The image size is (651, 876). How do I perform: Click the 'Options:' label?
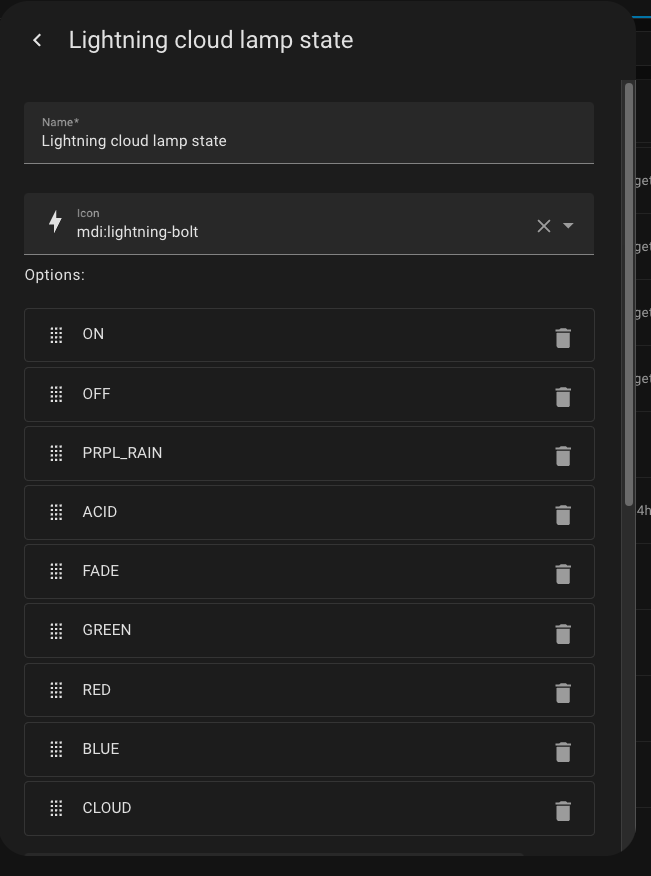point(55,275)
